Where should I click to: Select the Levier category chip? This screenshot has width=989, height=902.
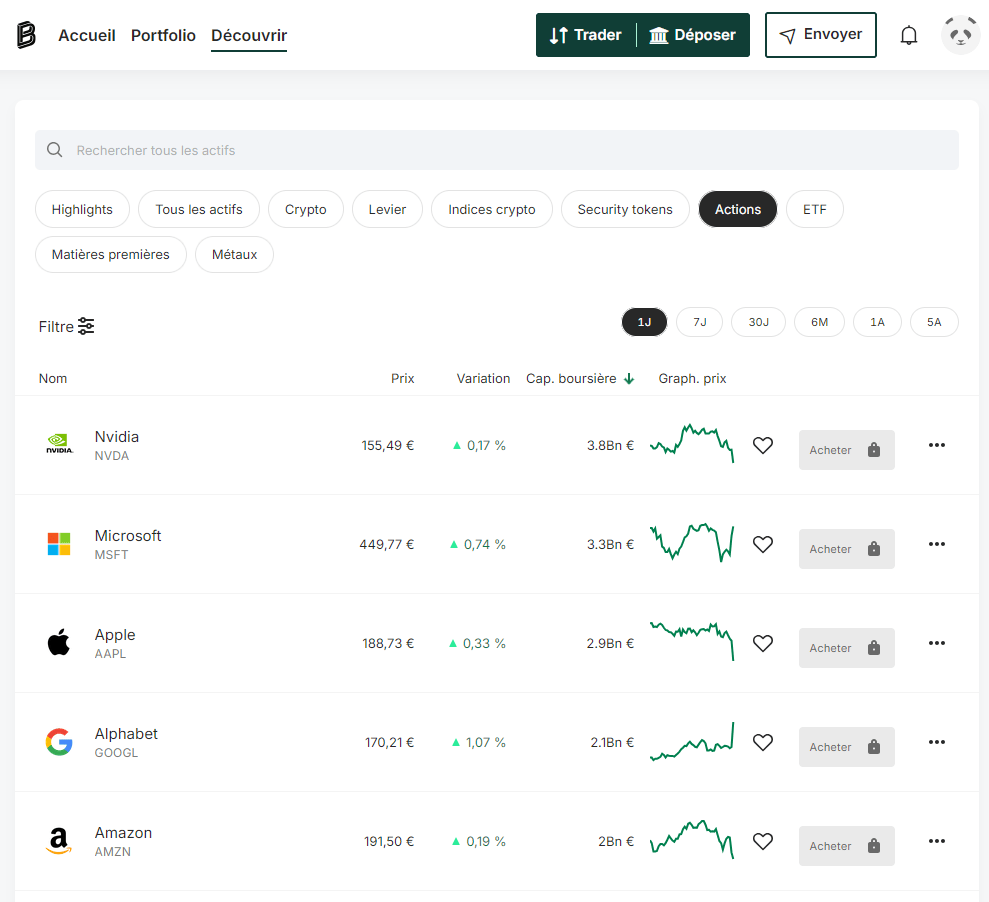pos(387,209)
